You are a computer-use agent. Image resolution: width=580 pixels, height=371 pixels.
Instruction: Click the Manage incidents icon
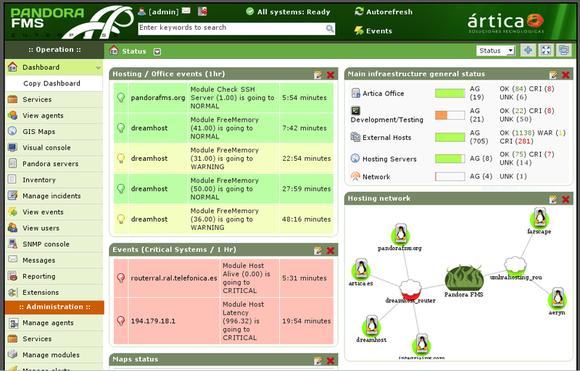[x=13, y=195]
